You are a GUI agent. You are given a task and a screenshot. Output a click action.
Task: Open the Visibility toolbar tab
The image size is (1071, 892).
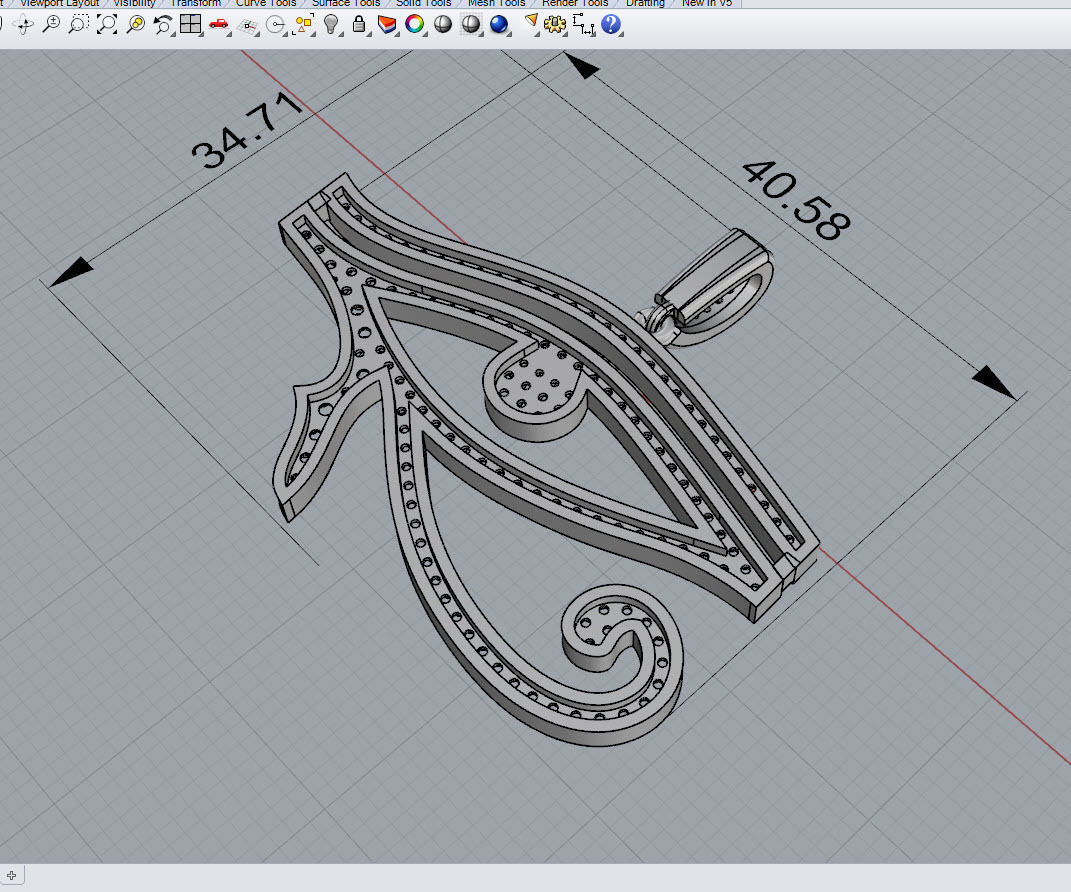pyautogui.click(x=135, y=3)
